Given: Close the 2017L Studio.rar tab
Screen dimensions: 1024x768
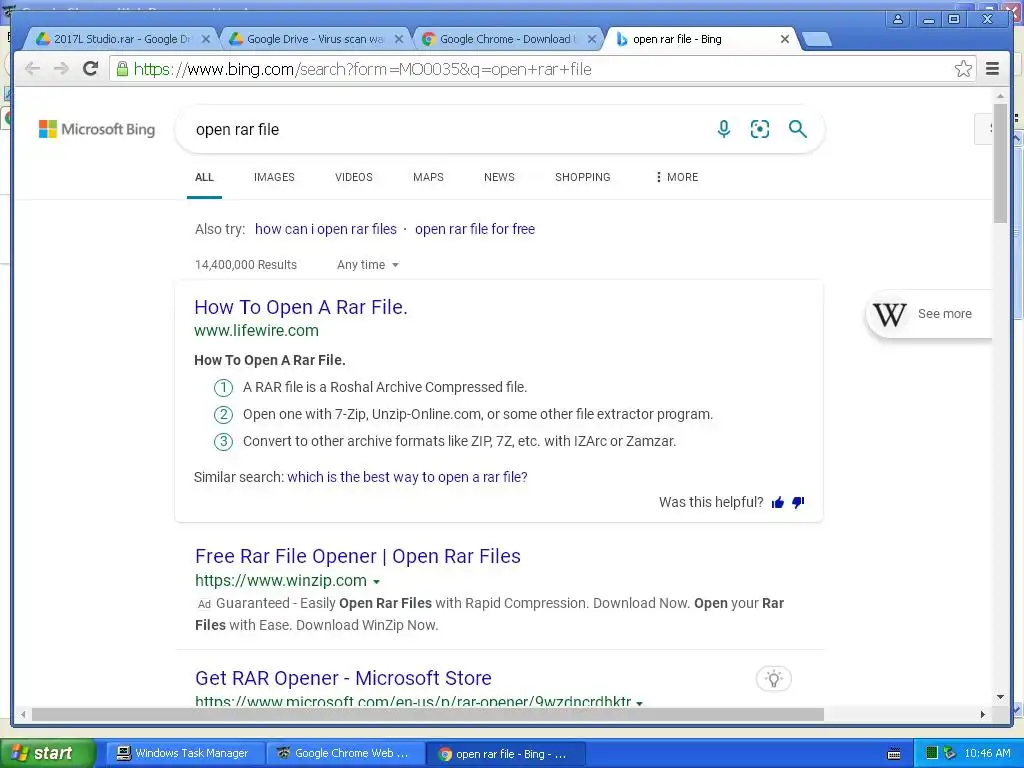Looking at the screenshot, I should [x=206, y=39].
